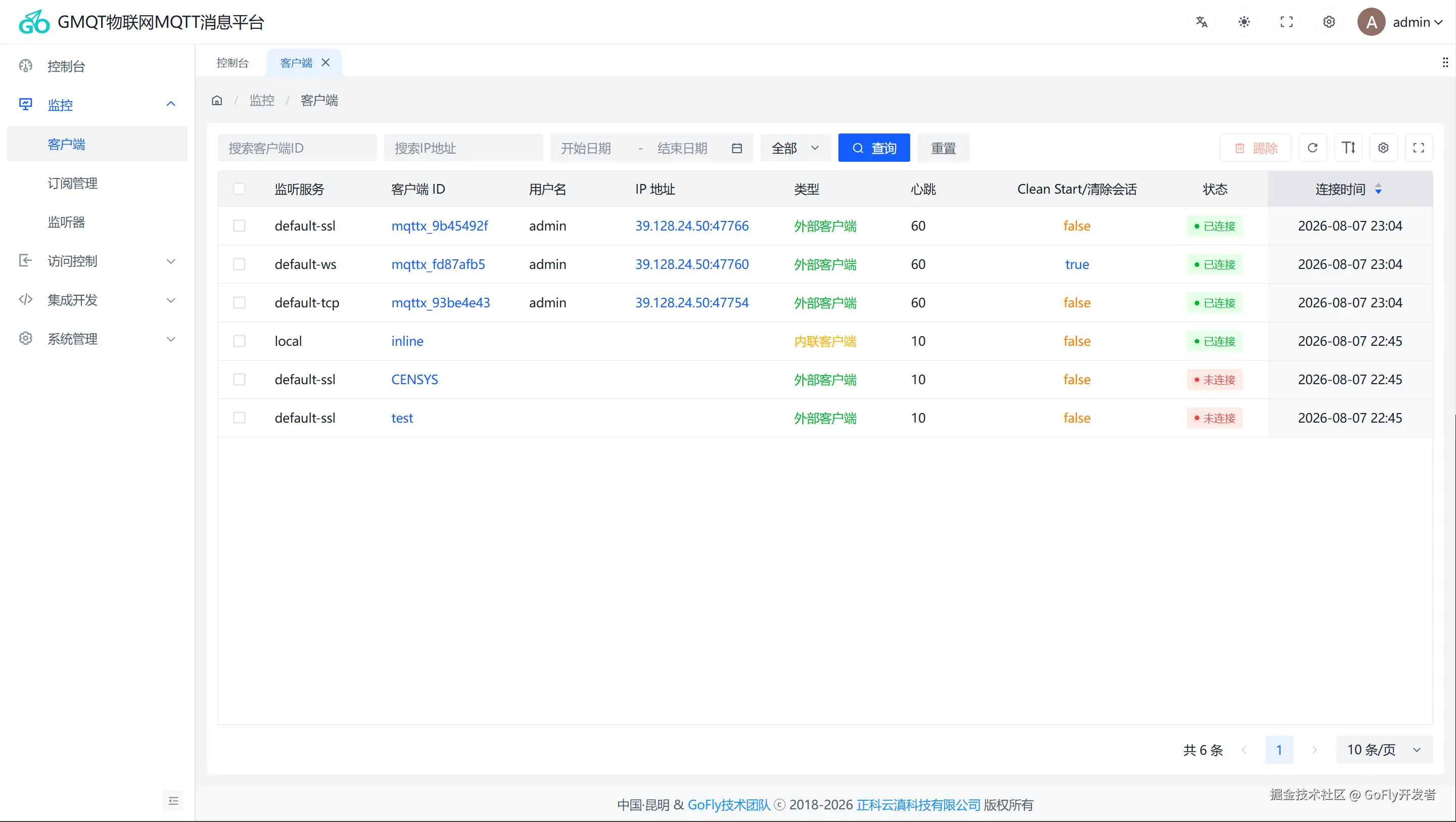Open the test client link
1456x822 pixels.
coord(402,418)
